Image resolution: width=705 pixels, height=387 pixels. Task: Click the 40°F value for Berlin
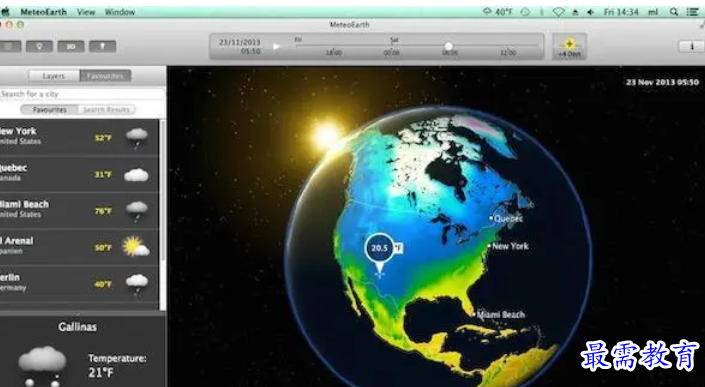[x=103, y=284]
